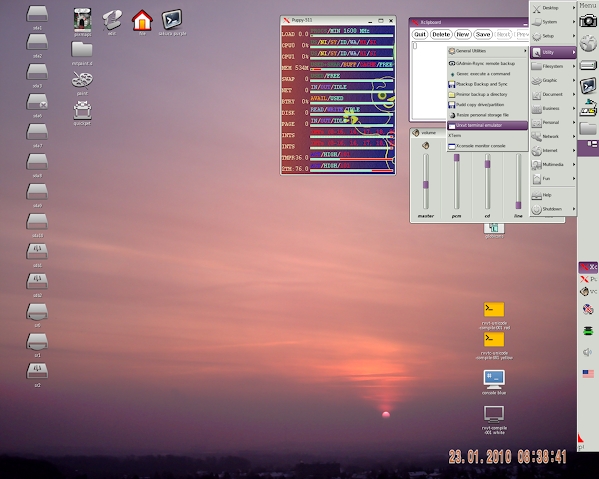The width and height of the screenshot is (599, 479).
Task: Click Quit button in Xclipboard
Action: pos(420,34)
